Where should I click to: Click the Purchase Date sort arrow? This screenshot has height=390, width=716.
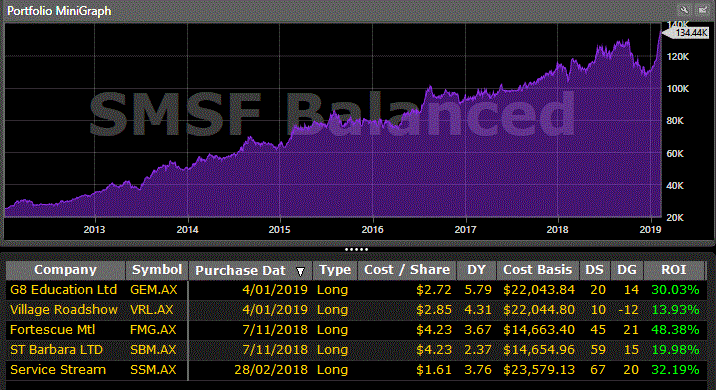[300, 272]
